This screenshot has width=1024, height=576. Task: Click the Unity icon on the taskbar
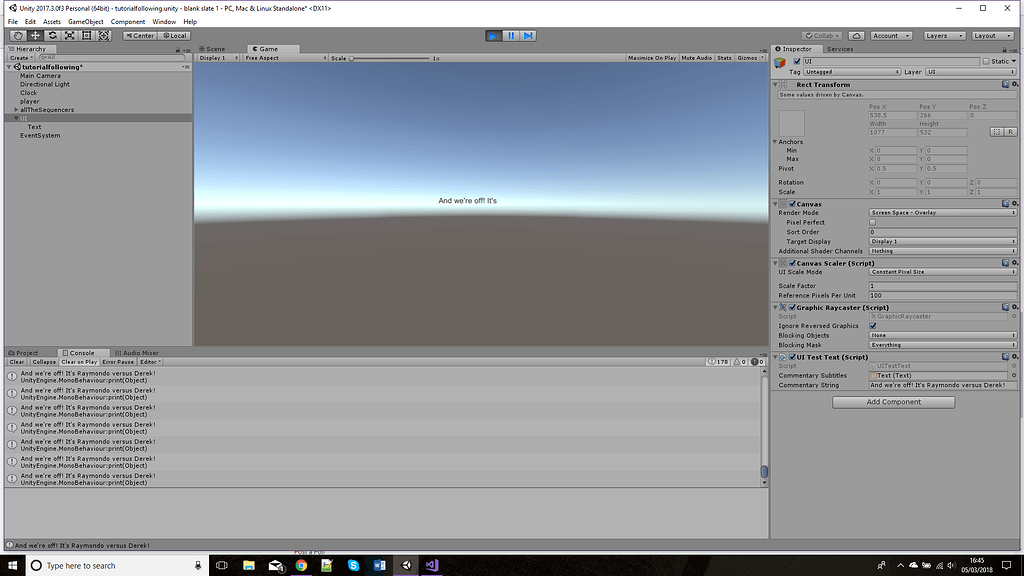pos(405,565)
